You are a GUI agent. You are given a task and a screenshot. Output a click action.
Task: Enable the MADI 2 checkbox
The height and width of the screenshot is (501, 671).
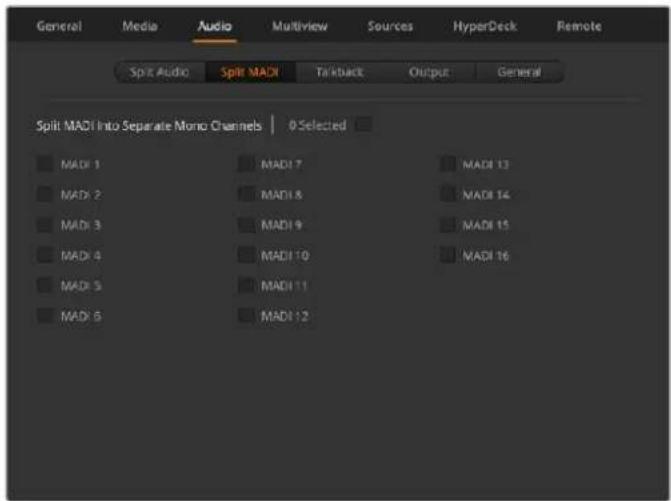pos(45,194)
